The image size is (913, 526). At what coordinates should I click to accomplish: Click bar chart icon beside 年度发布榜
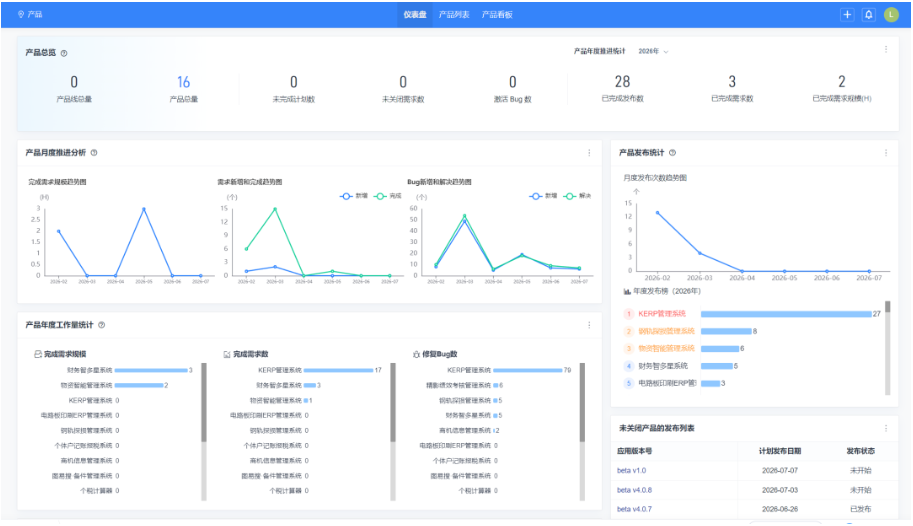pos(627,291)
